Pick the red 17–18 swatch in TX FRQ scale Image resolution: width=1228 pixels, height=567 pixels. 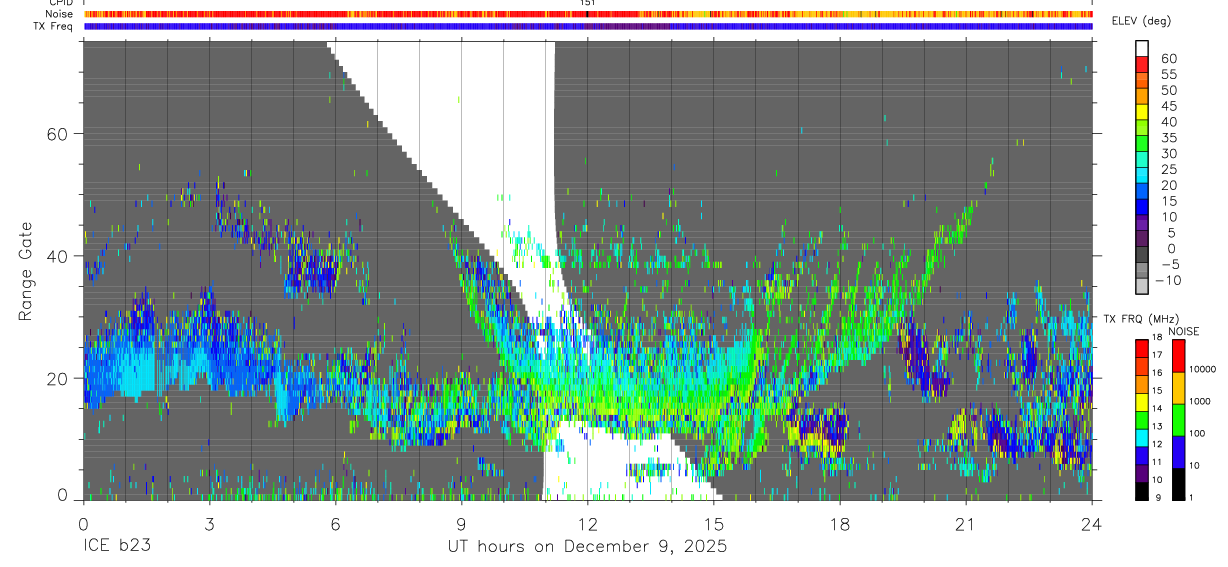[x=1142, y=348]
